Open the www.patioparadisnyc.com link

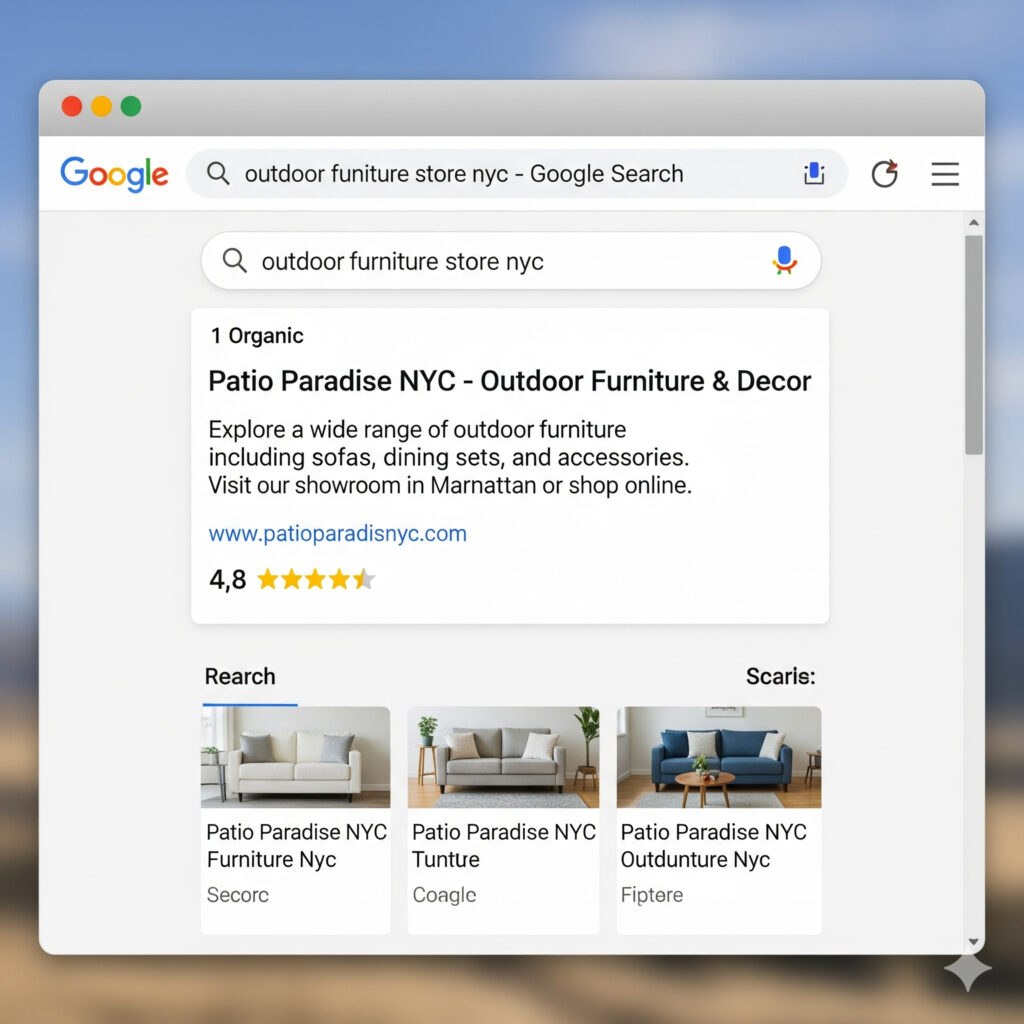[338, 534]
